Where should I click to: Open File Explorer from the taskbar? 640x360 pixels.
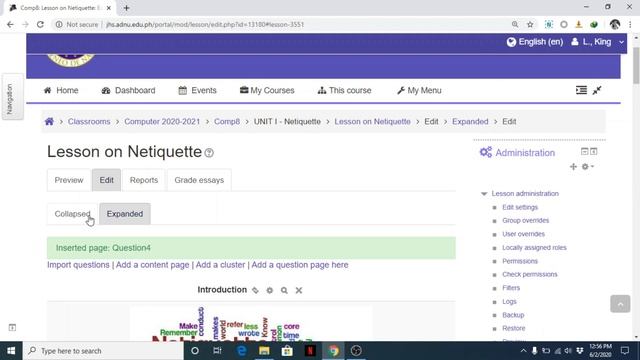click(264, 351)
